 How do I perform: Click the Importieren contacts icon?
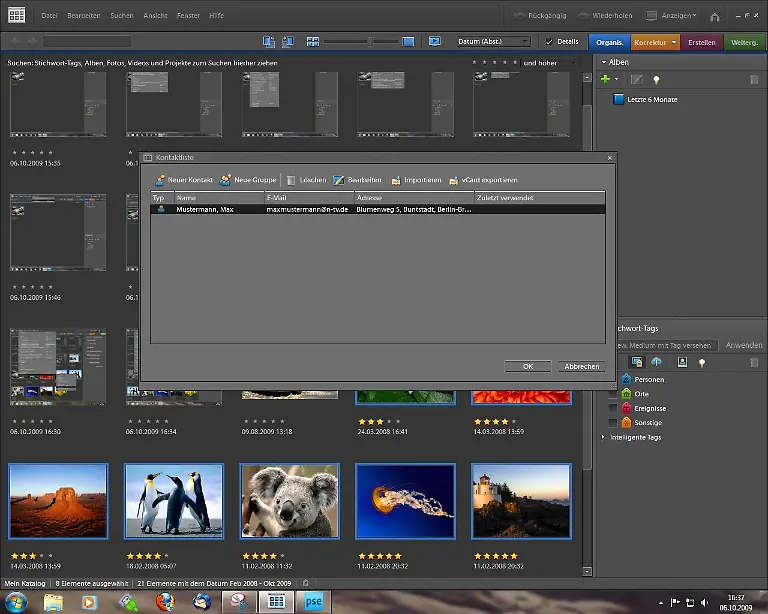396,180
